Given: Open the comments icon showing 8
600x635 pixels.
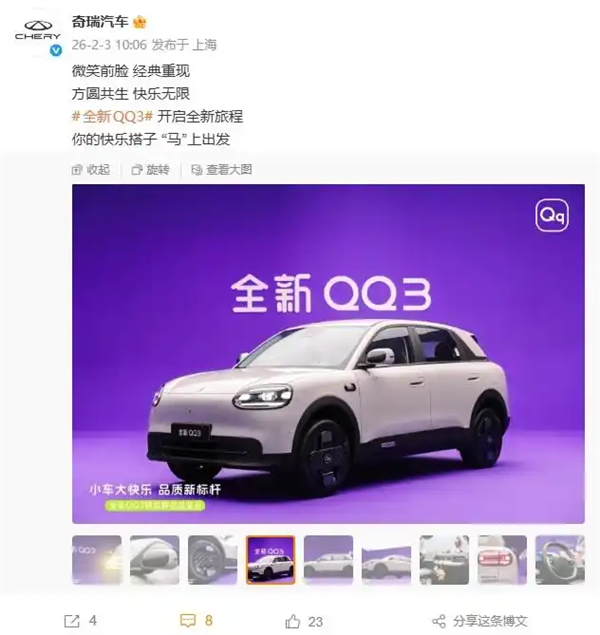Looking at the screenshot, I should pyautogui.click(x=188, y=620).
